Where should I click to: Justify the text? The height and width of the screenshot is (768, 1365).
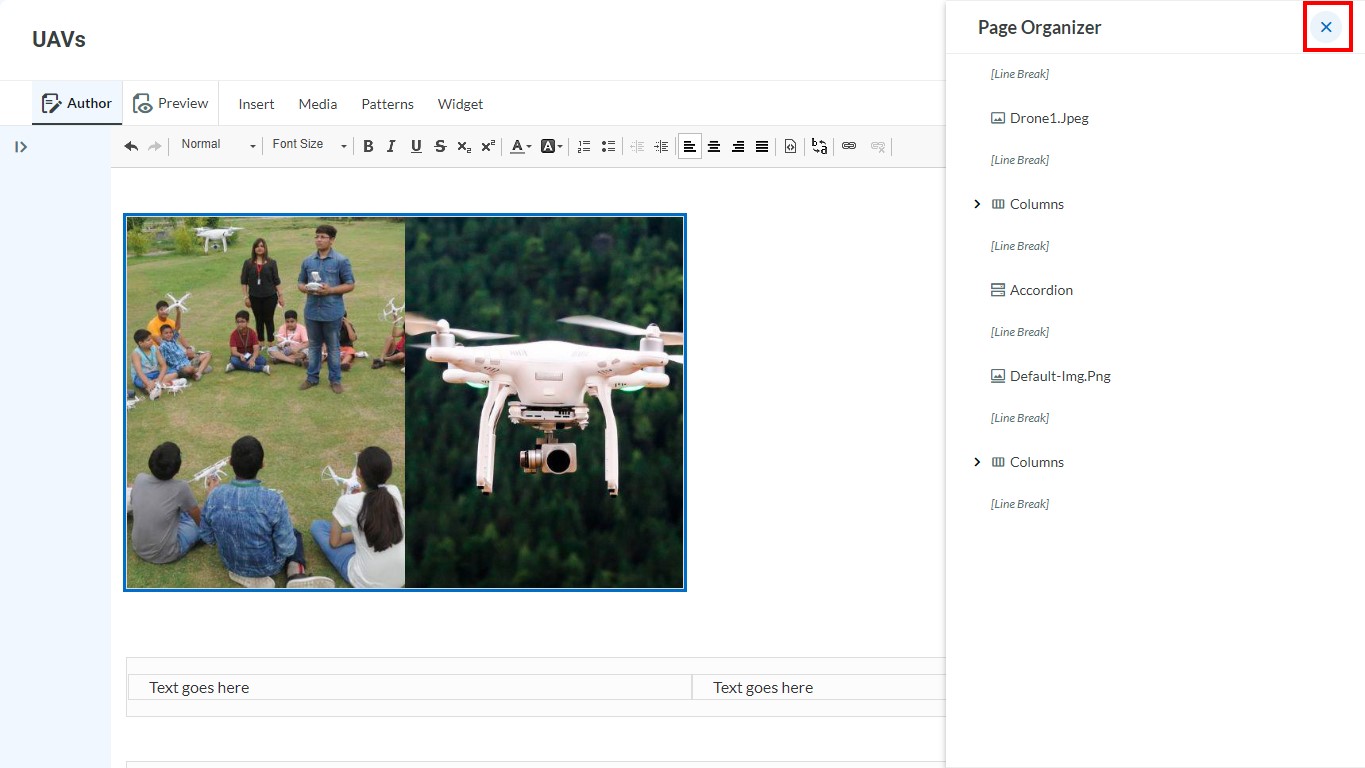[x=762, y=146]
